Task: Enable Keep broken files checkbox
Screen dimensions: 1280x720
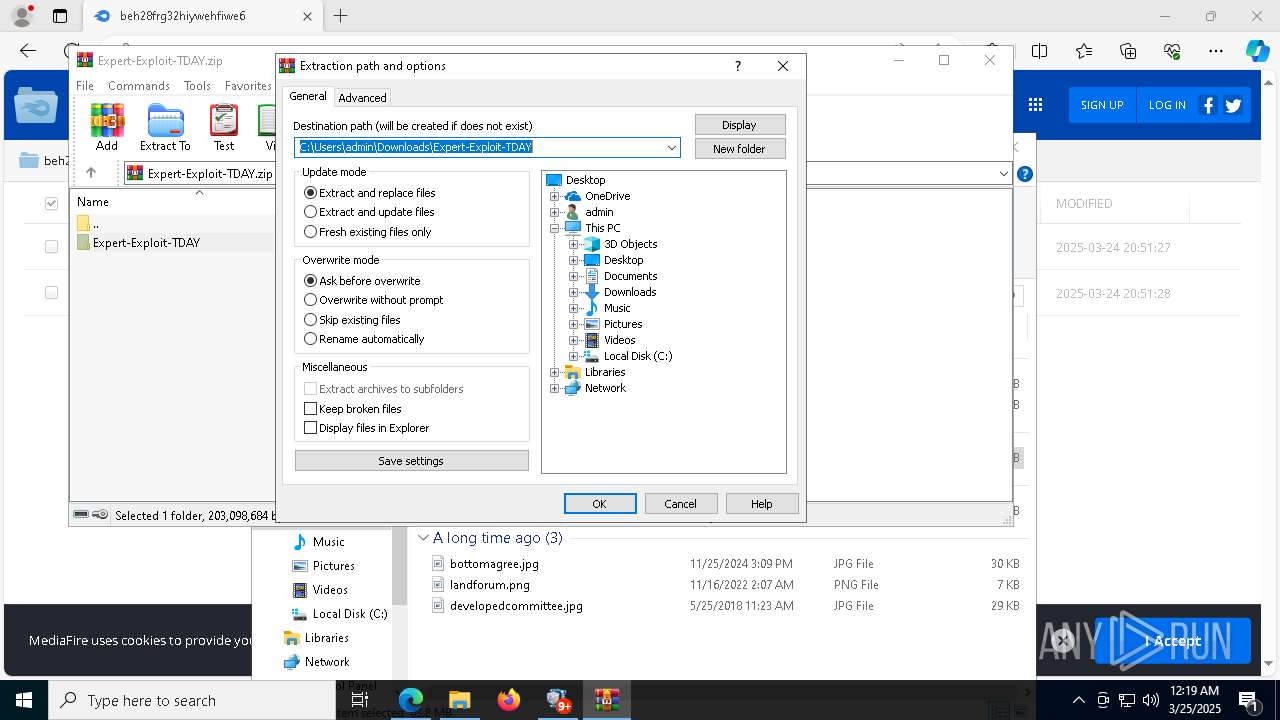Action: [310, 409]
